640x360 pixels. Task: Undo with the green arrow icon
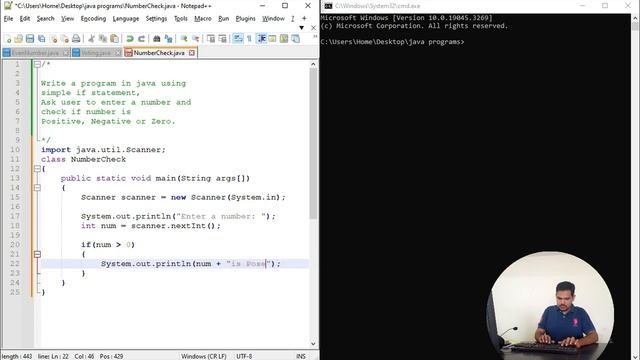[x=130, y=39]
